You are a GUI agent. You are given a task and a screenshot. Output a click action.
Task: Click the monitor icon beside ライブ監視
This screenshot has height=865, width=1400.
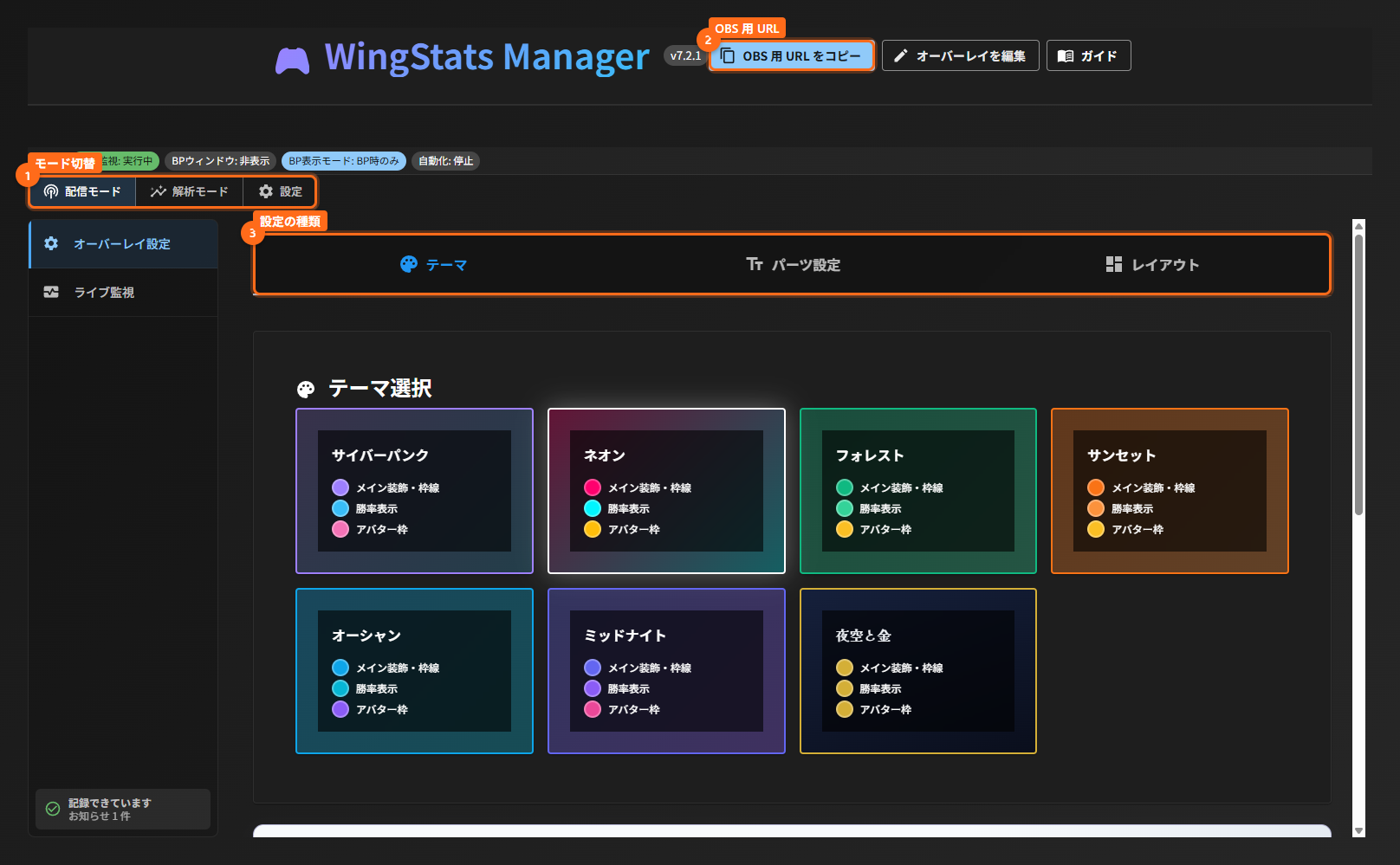(x=51, y=292)
